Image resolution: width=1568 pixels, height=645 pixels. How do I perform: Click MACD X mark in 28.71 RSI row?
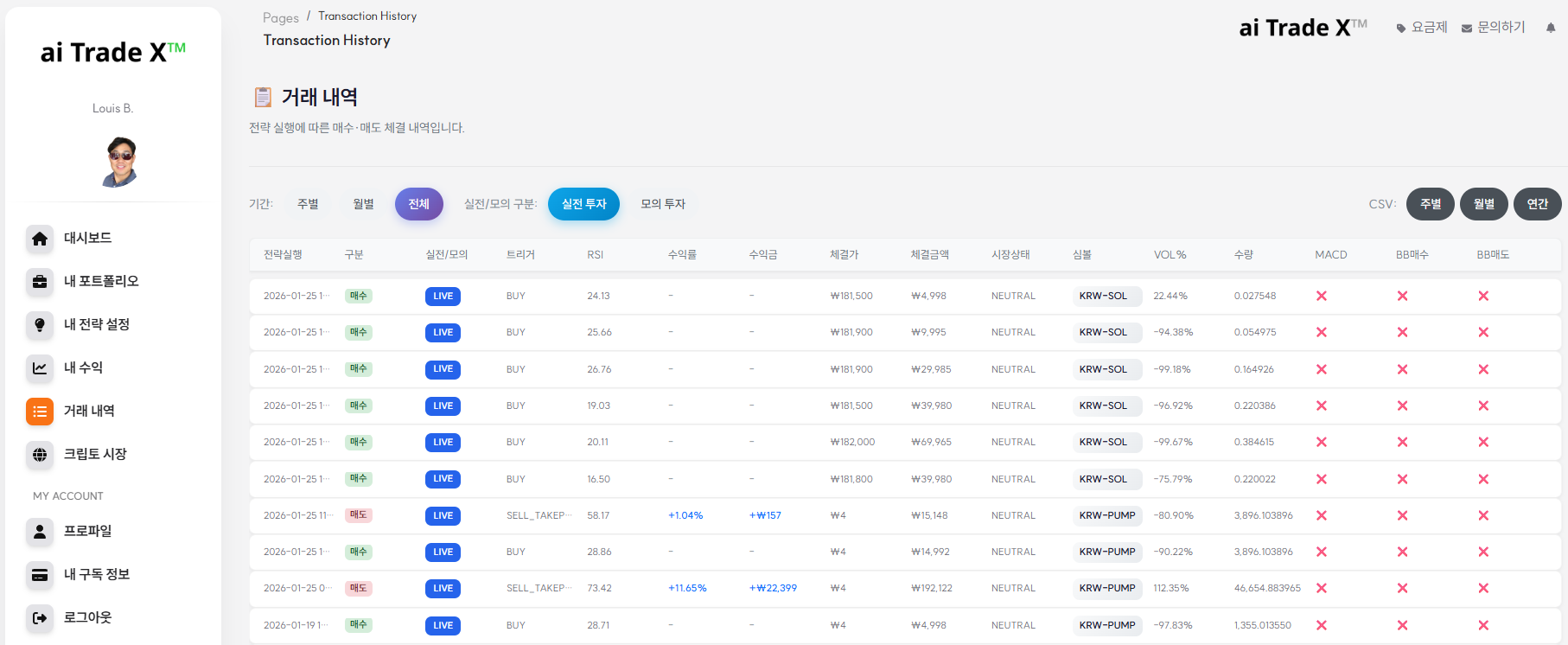coord(1322,625)
